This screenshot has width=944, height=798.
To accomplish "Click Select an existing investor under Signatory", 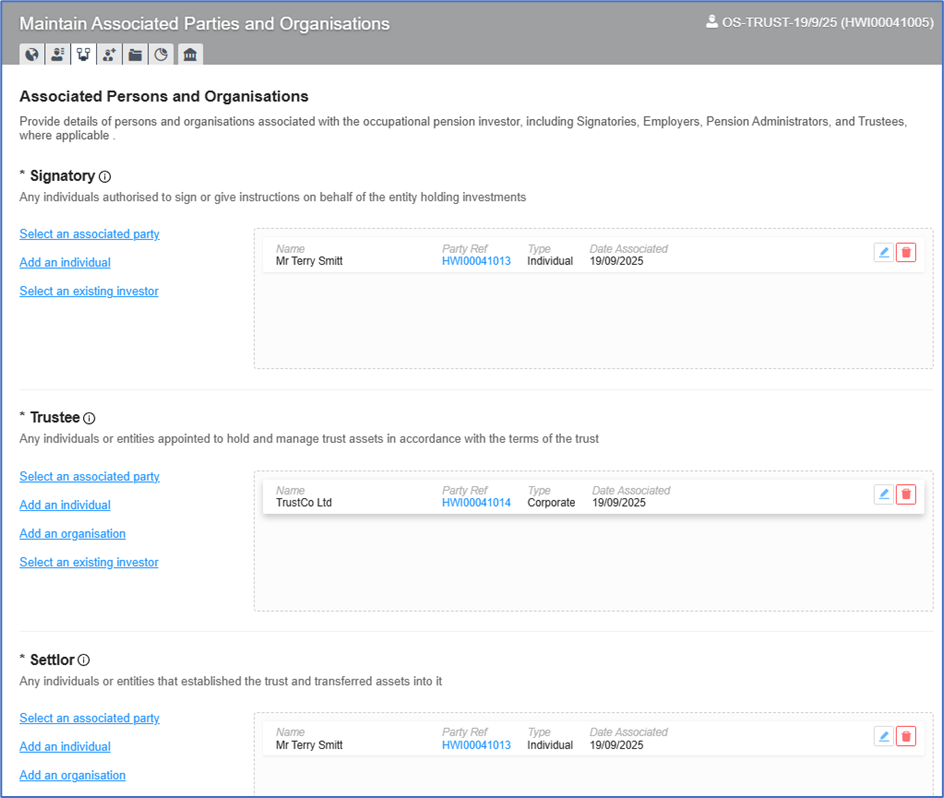I will click(x=89, y=291).
